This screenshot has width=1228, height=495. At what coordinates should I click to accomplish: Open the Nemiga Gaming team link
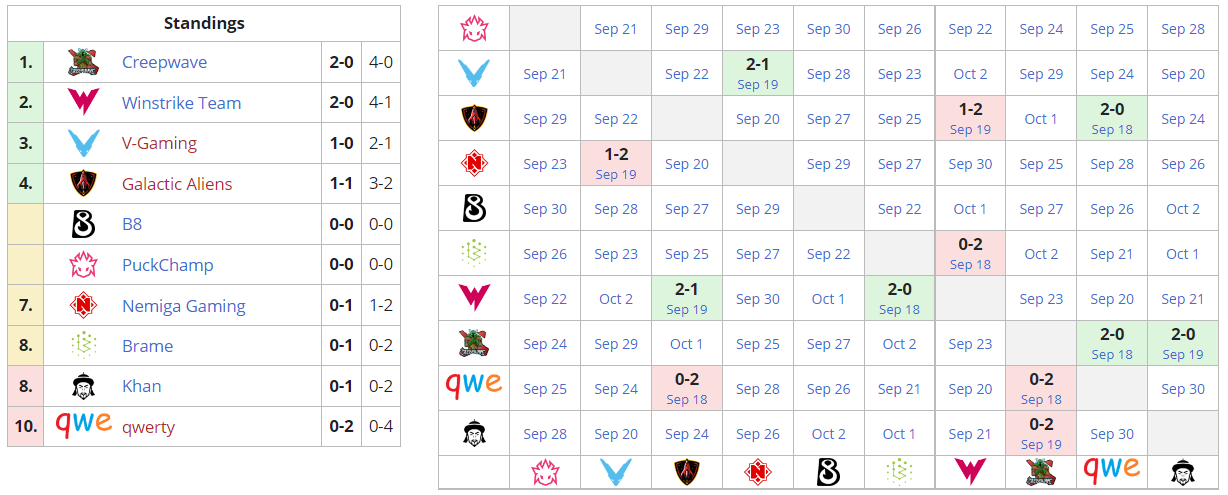coord(184,306)
